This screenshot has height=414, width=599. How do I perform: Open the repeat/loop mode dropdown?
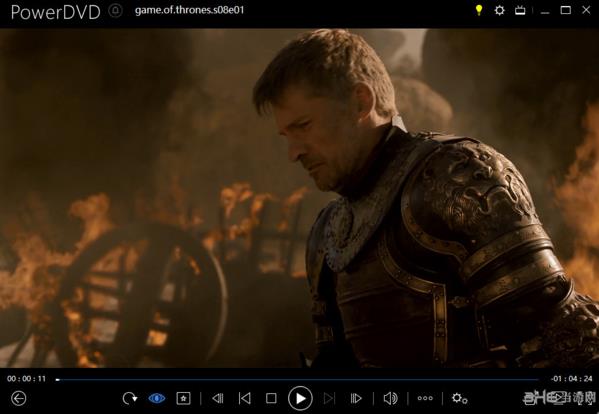click(x=130, y=398)
